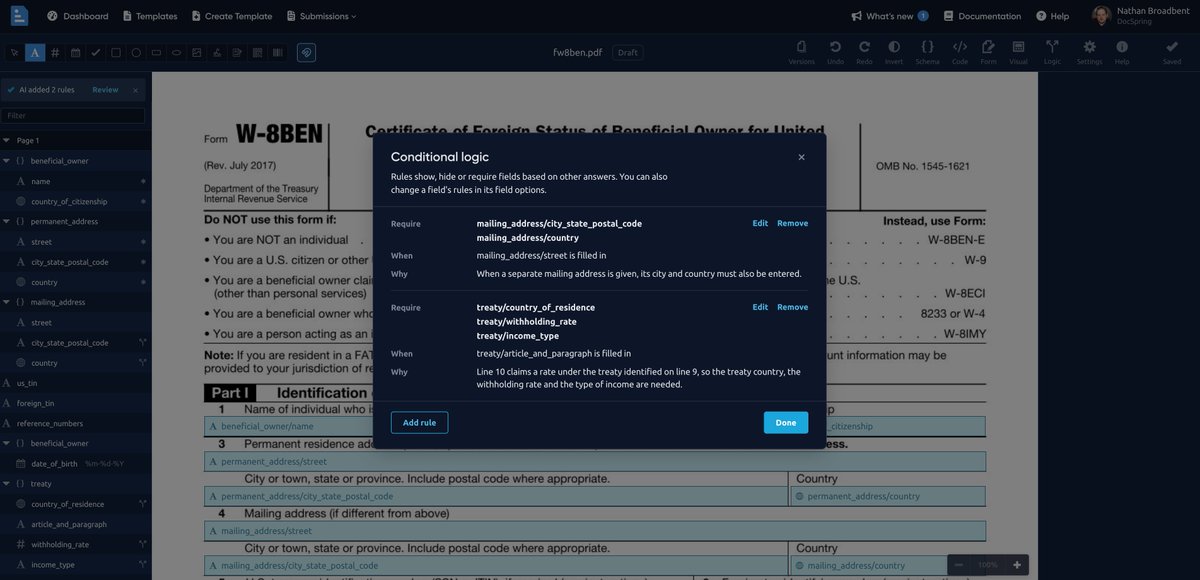The image size is (1200, 580).
Task: Remove the mailing_address require rule
Action: (x=792, y=223)
